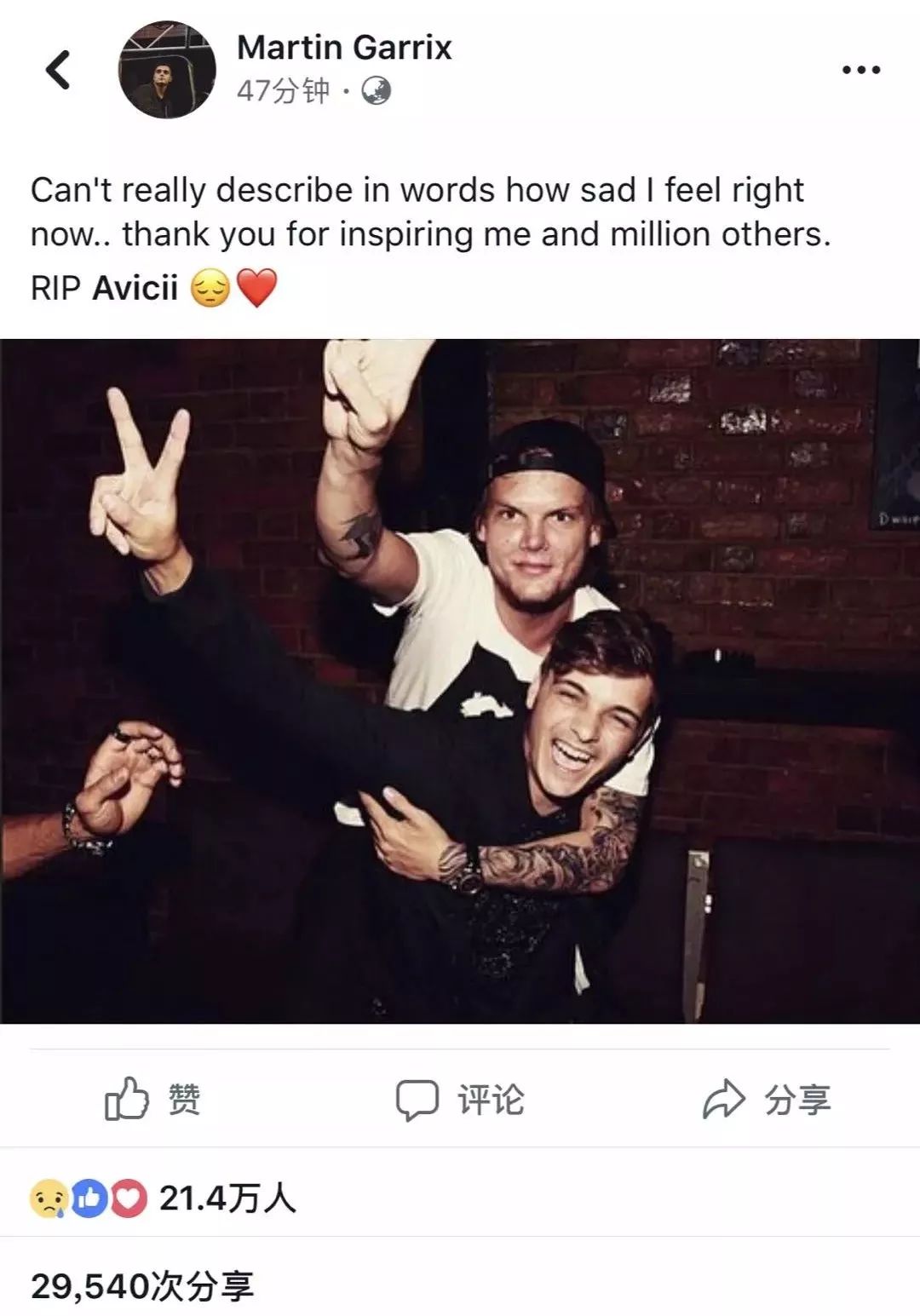Click the red heart reaction icon
This screenshot has width=920, height=1316.
(129, 1199)
